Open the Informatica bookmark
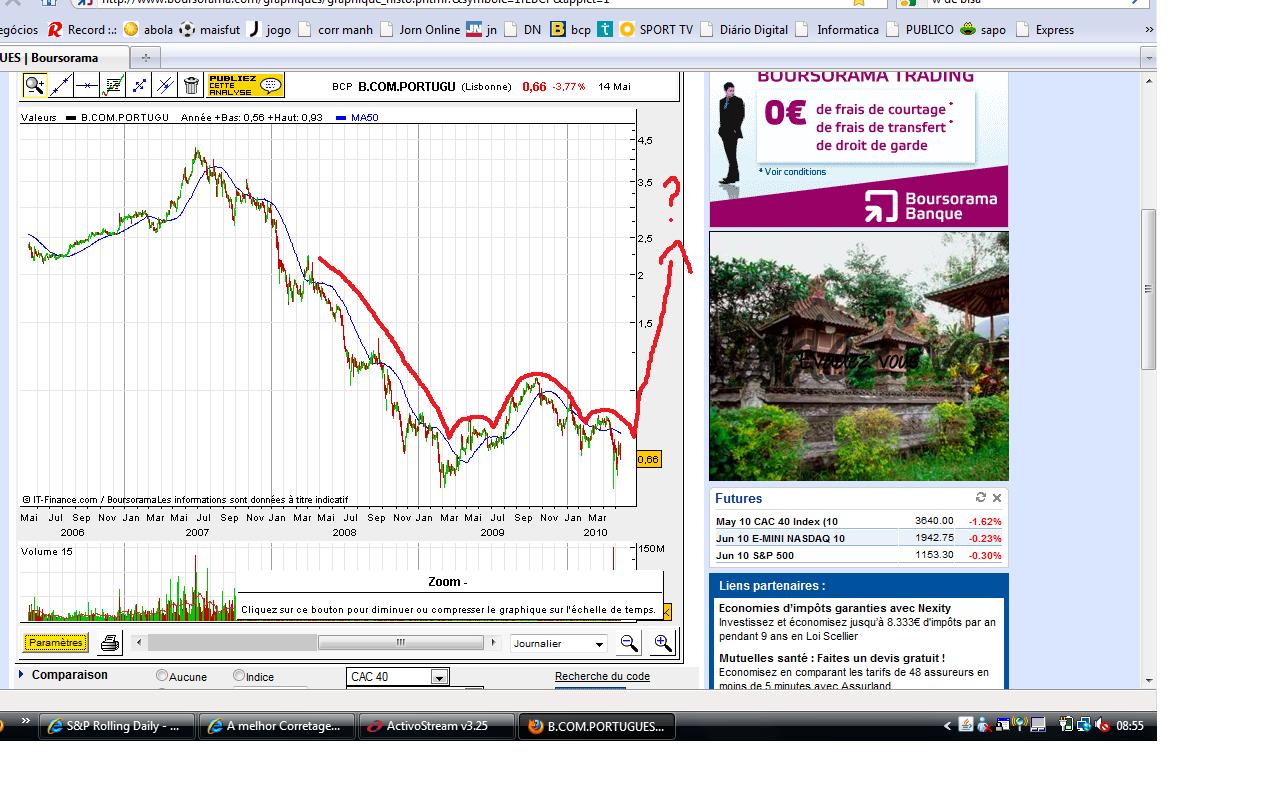The height and width of the screenshot is (800, 1280). tap(838, 30)
